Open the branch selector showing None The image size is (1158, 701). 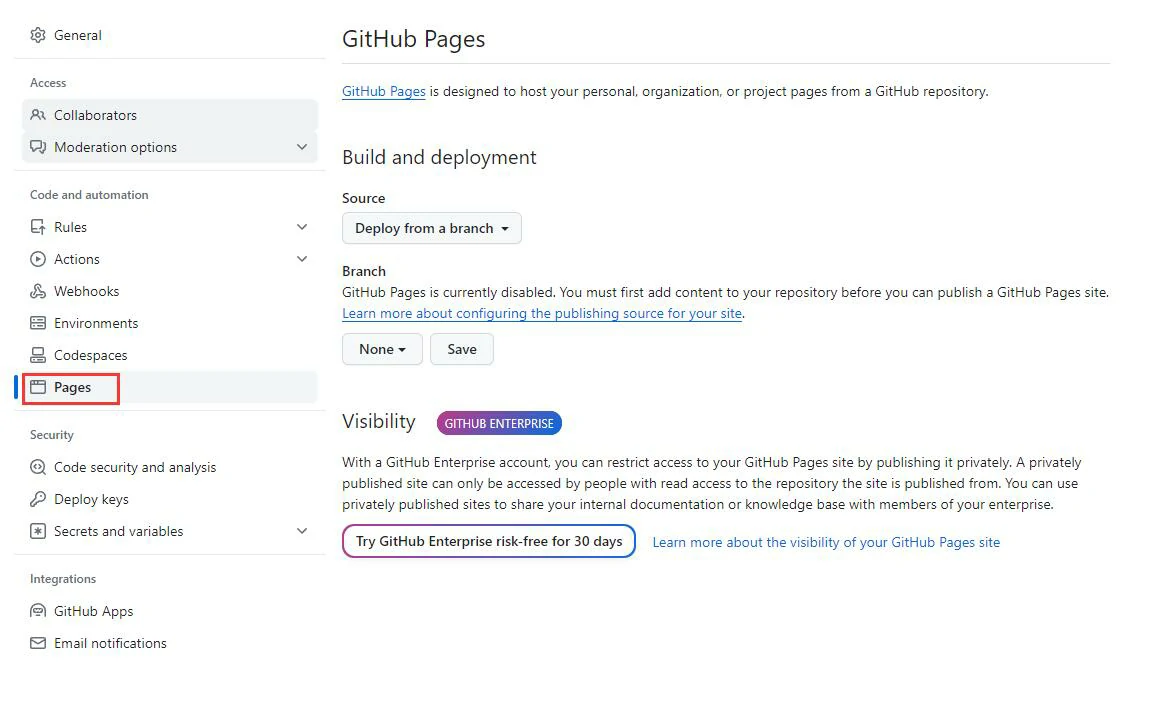(381, 349)
